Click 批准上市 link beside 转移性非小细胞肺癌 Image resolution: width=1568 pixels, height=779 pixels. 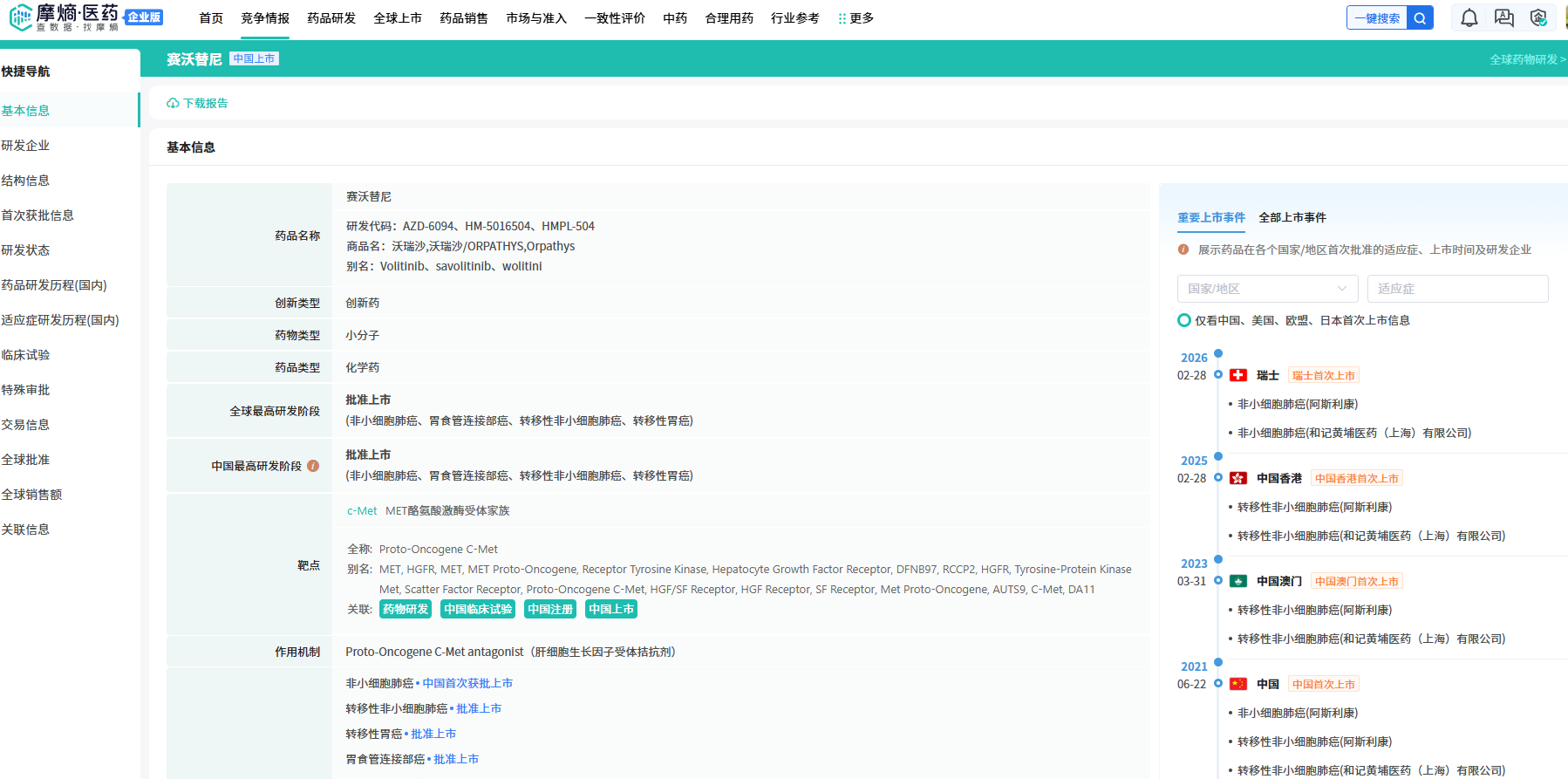coord(479,708)
